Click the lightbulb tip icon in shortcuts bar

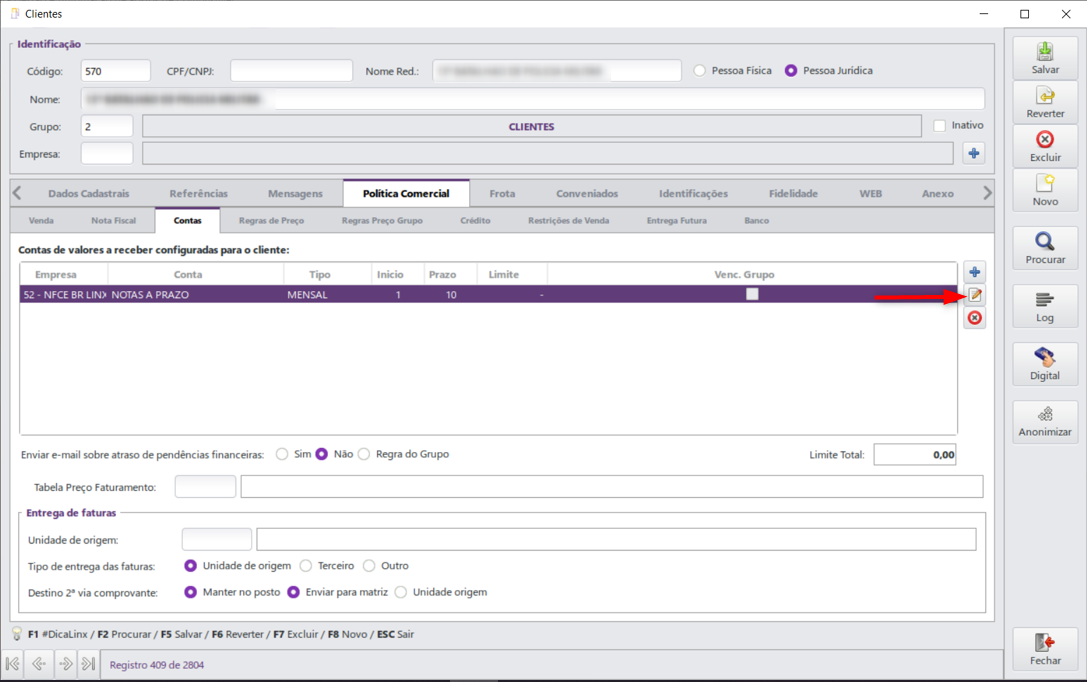pyautogui.click(x=17, y=633)
